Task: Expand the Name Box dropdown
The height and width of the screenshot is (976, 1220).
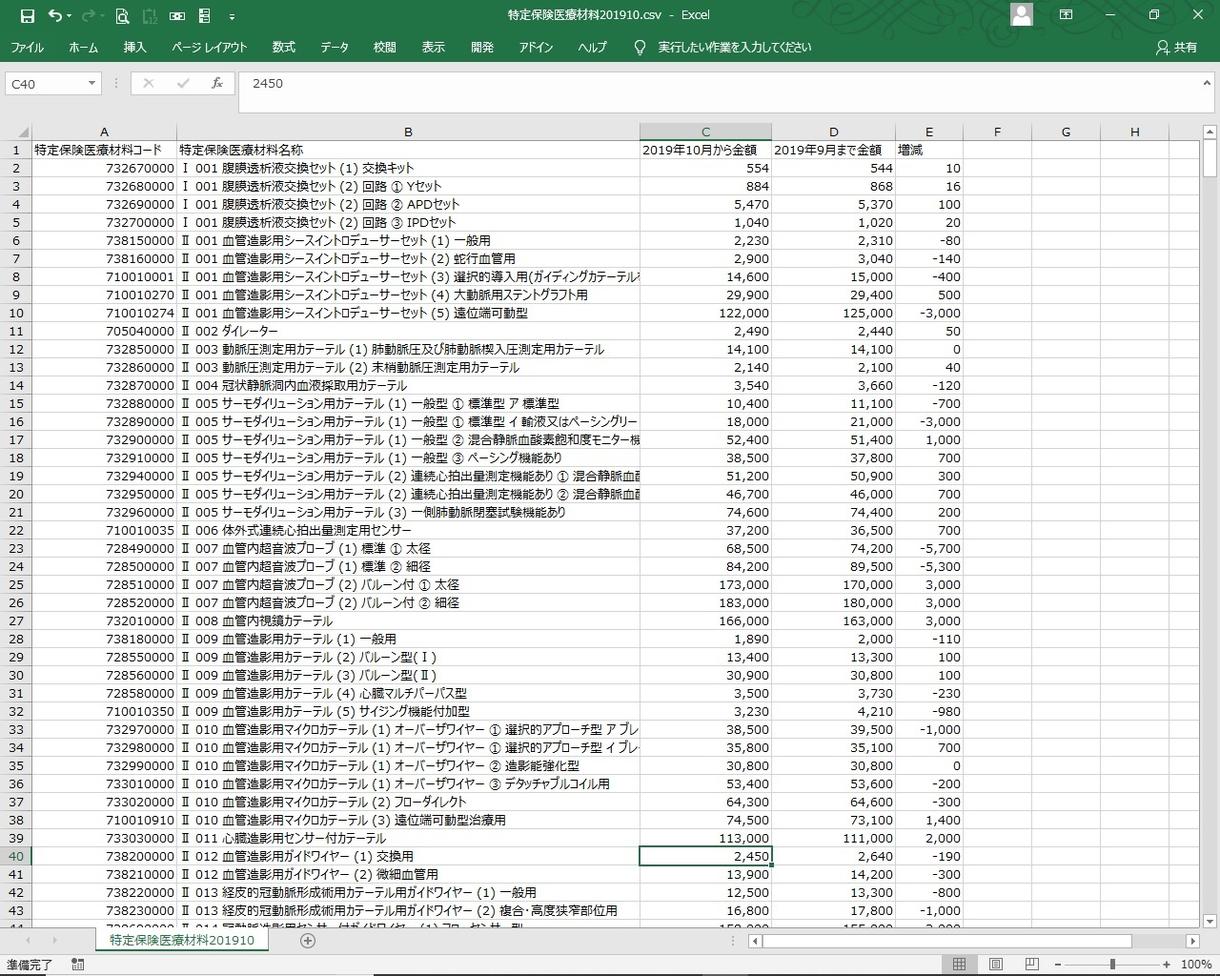Action: 92,84
